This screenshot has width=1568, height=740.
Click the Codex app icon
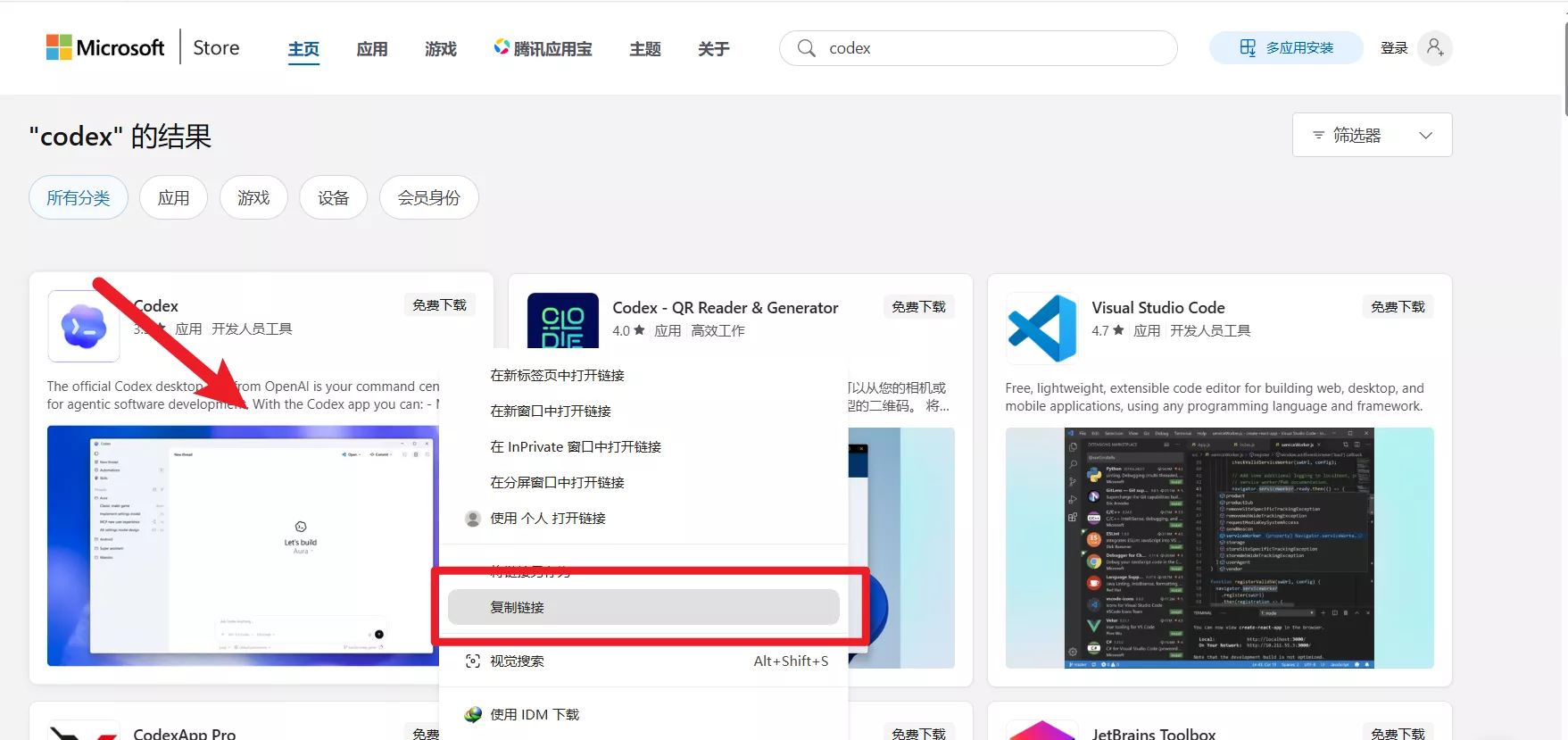84,327
